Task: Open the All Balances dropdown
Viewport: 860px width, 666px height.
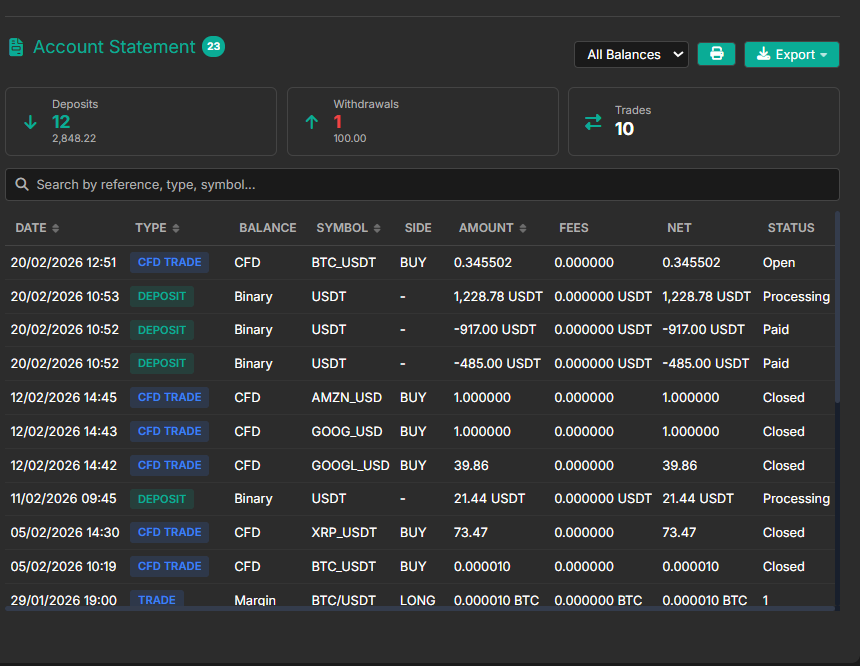Action: point(631,54)
